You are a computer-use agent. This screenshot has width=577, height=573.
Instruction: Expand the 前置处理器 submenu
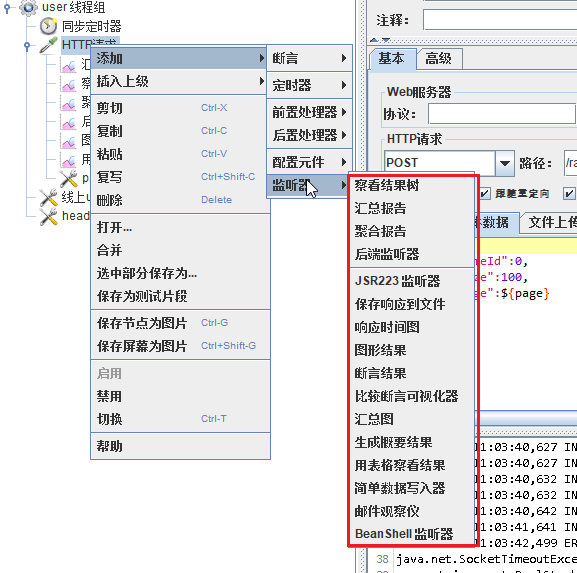click(x=309, y=112)
